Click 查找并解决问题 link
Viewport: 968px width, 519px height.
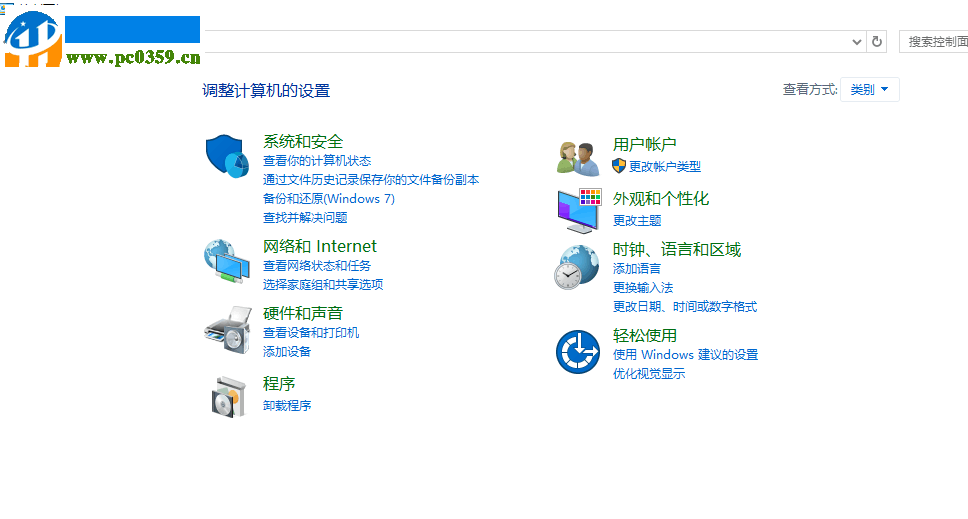305,218
